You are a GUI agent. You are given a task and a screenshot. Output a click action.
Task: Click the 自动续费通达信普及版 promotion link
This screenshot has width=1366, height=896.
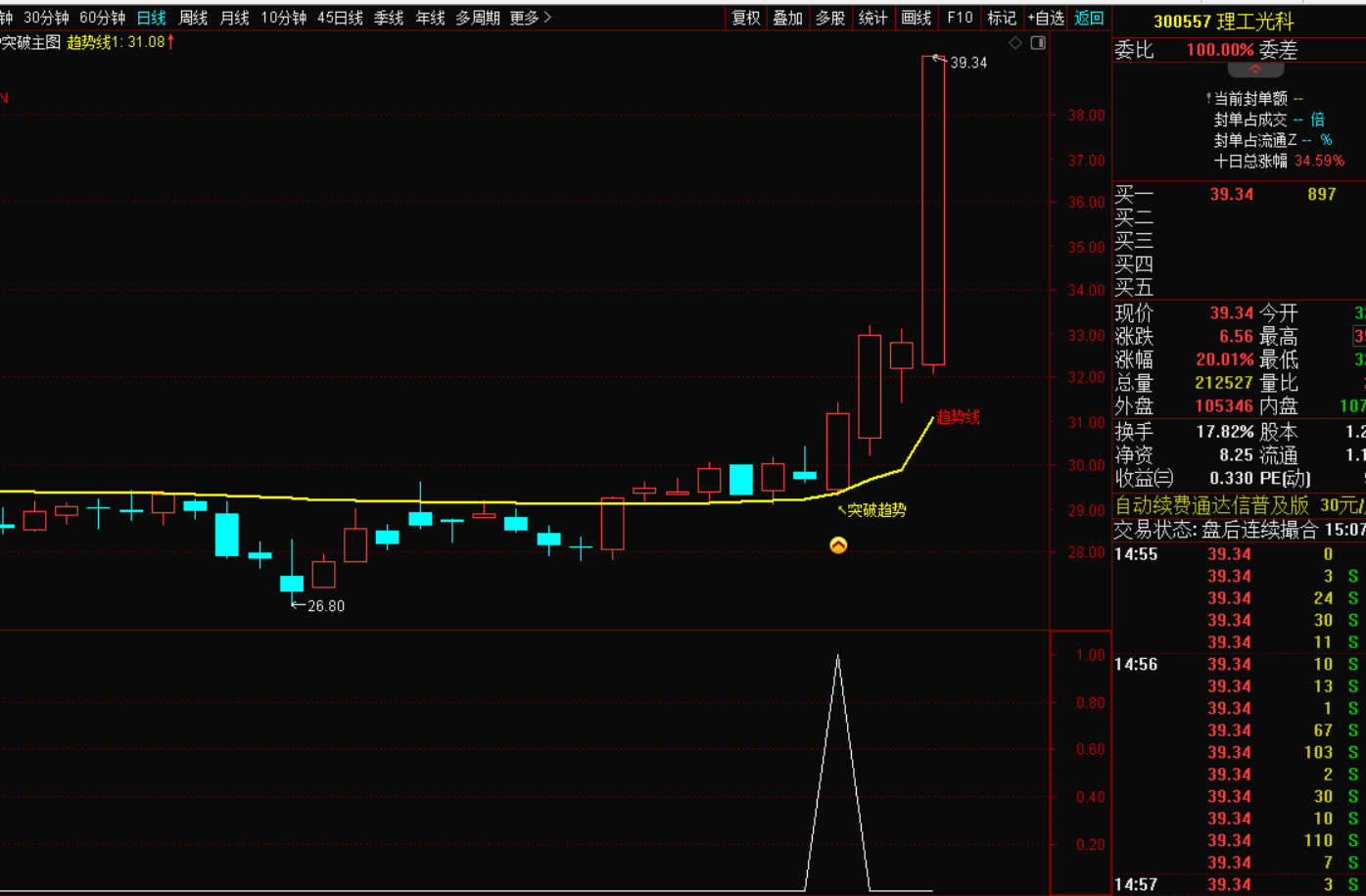tap(1212, 505)
